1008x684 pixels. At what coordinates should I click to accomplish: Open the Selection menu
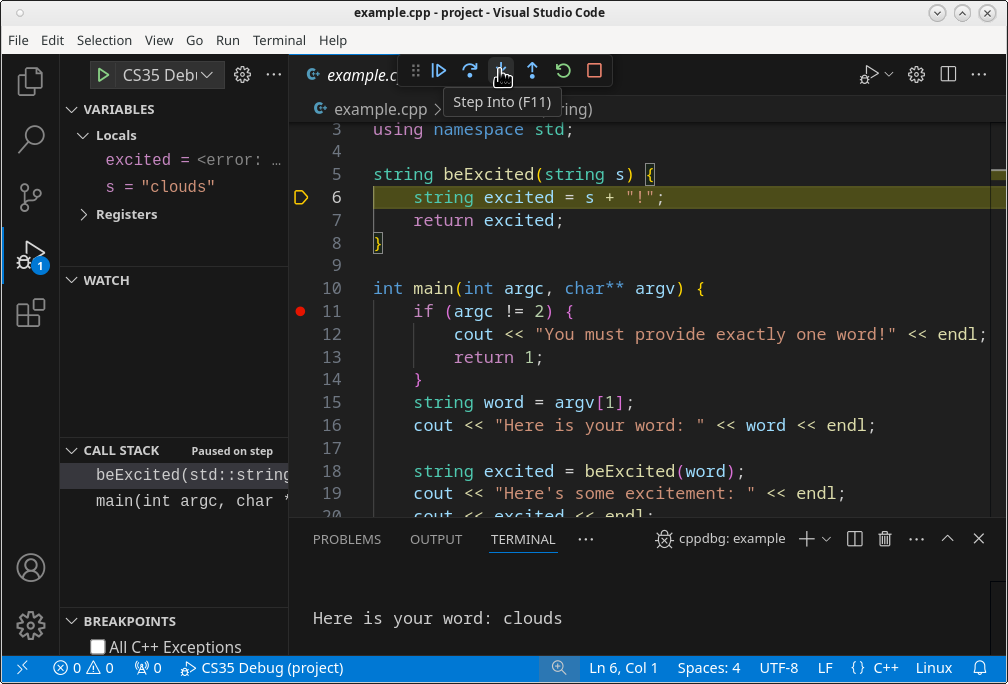[x=104, y=40]
